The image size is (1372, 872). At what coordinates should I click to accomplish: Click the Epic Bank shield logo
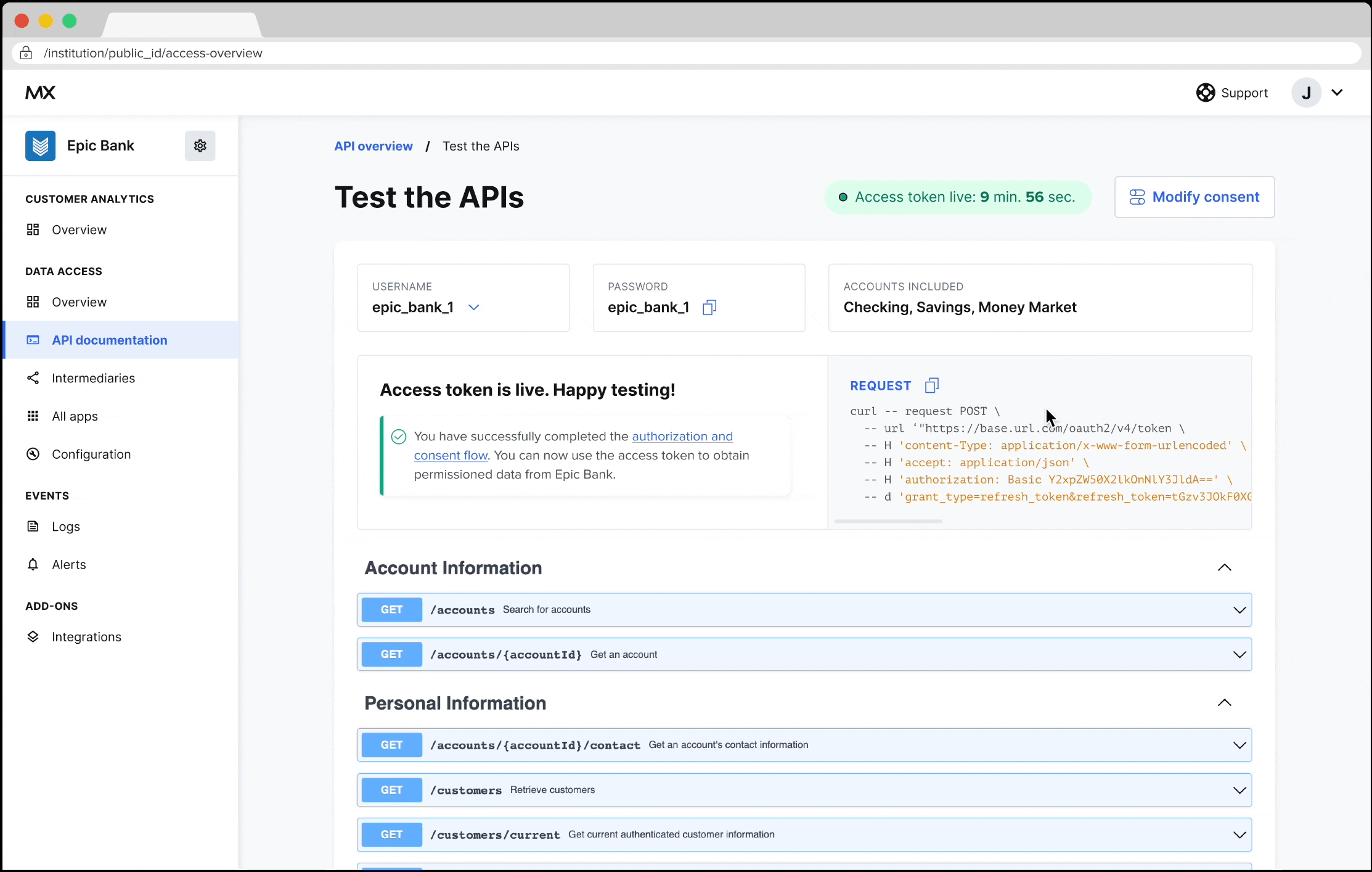pyautogui.click(x=40, y=146)
